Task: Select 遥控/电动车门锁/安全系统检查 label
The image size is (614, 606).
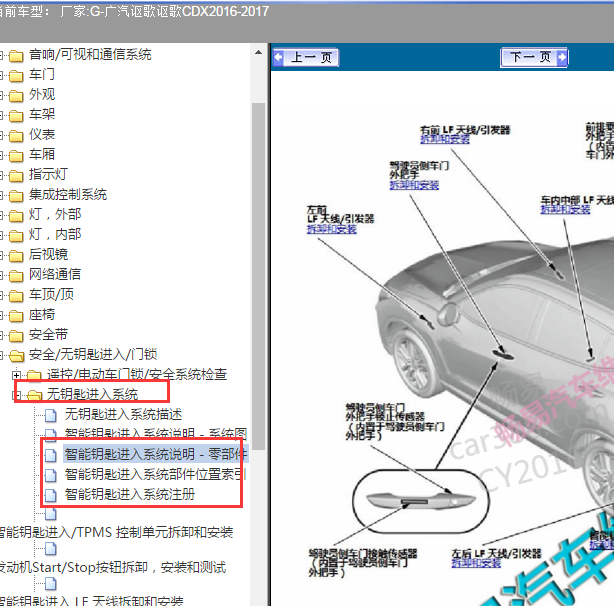Action: tap(137, 374)
